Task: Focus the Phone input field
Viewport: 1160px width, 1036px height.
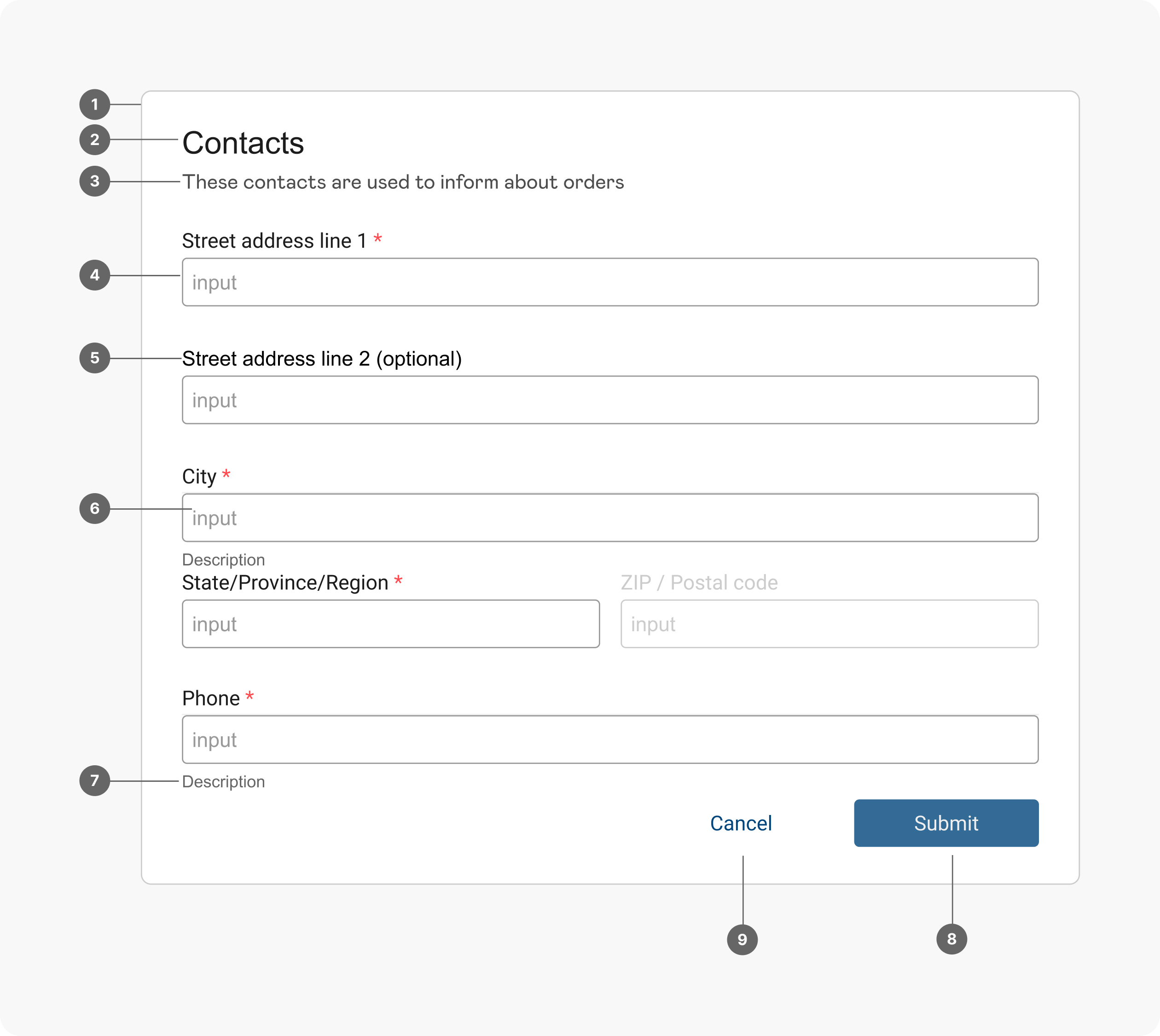Action: 609,740
